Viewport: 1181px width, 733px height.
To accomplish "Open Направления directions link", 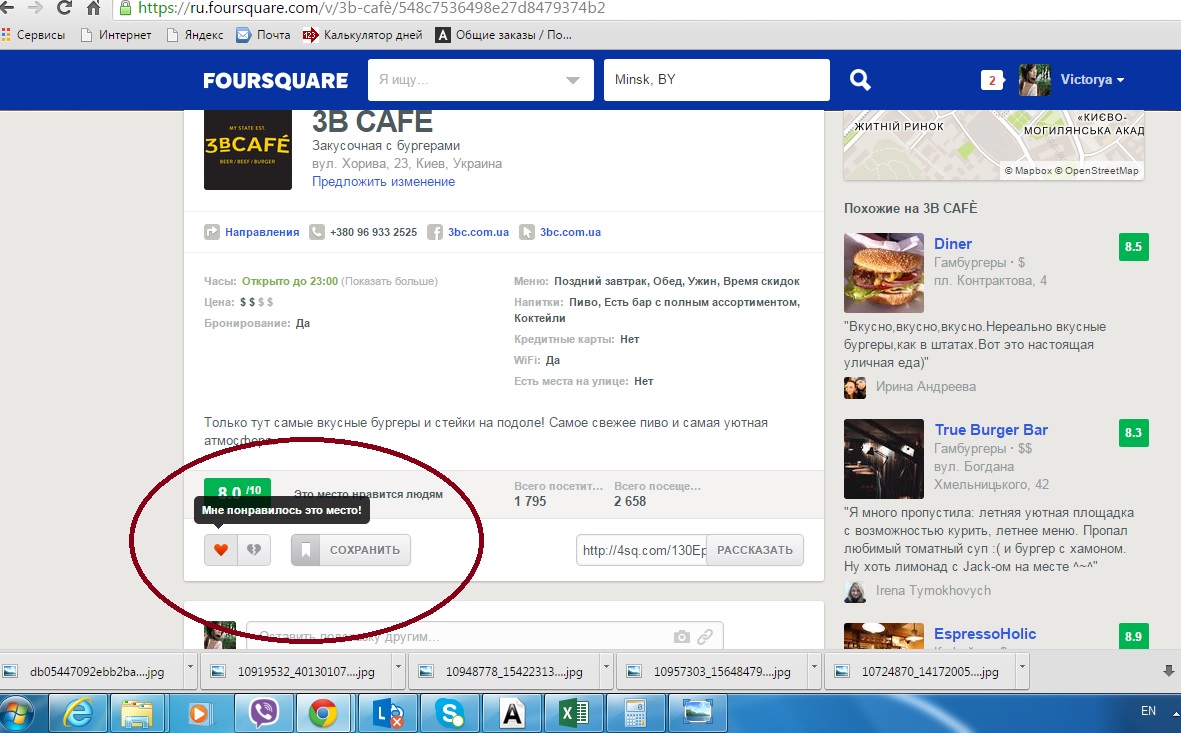I will (262, 232).
